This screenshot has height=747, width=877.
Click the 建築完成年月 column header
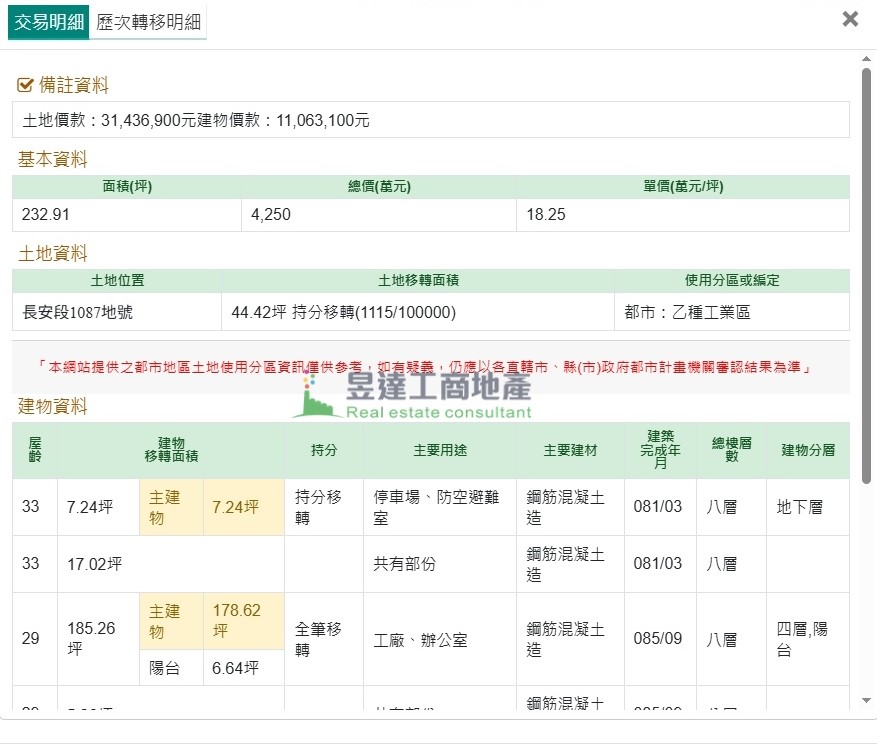660,450
